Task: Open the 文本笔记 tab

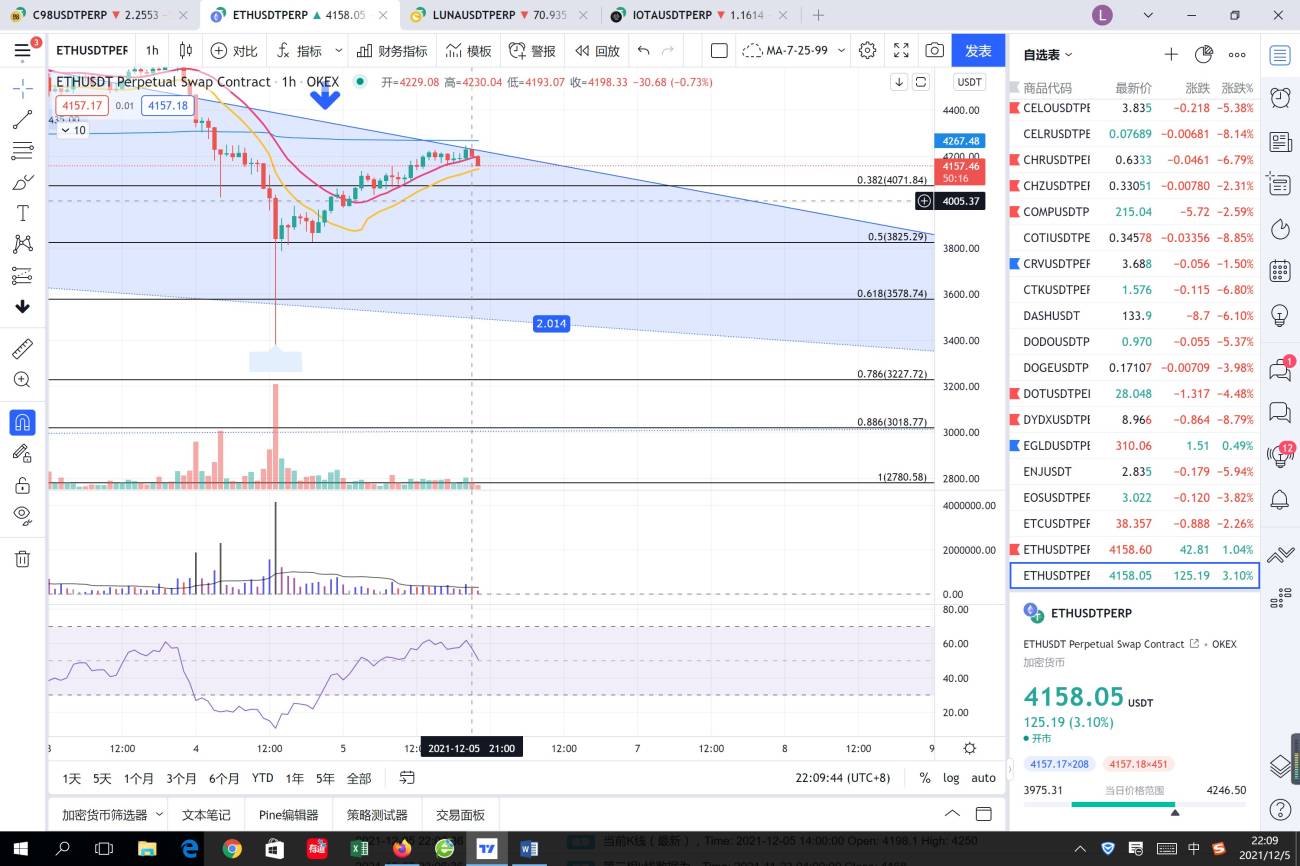Action: (206, 815)
